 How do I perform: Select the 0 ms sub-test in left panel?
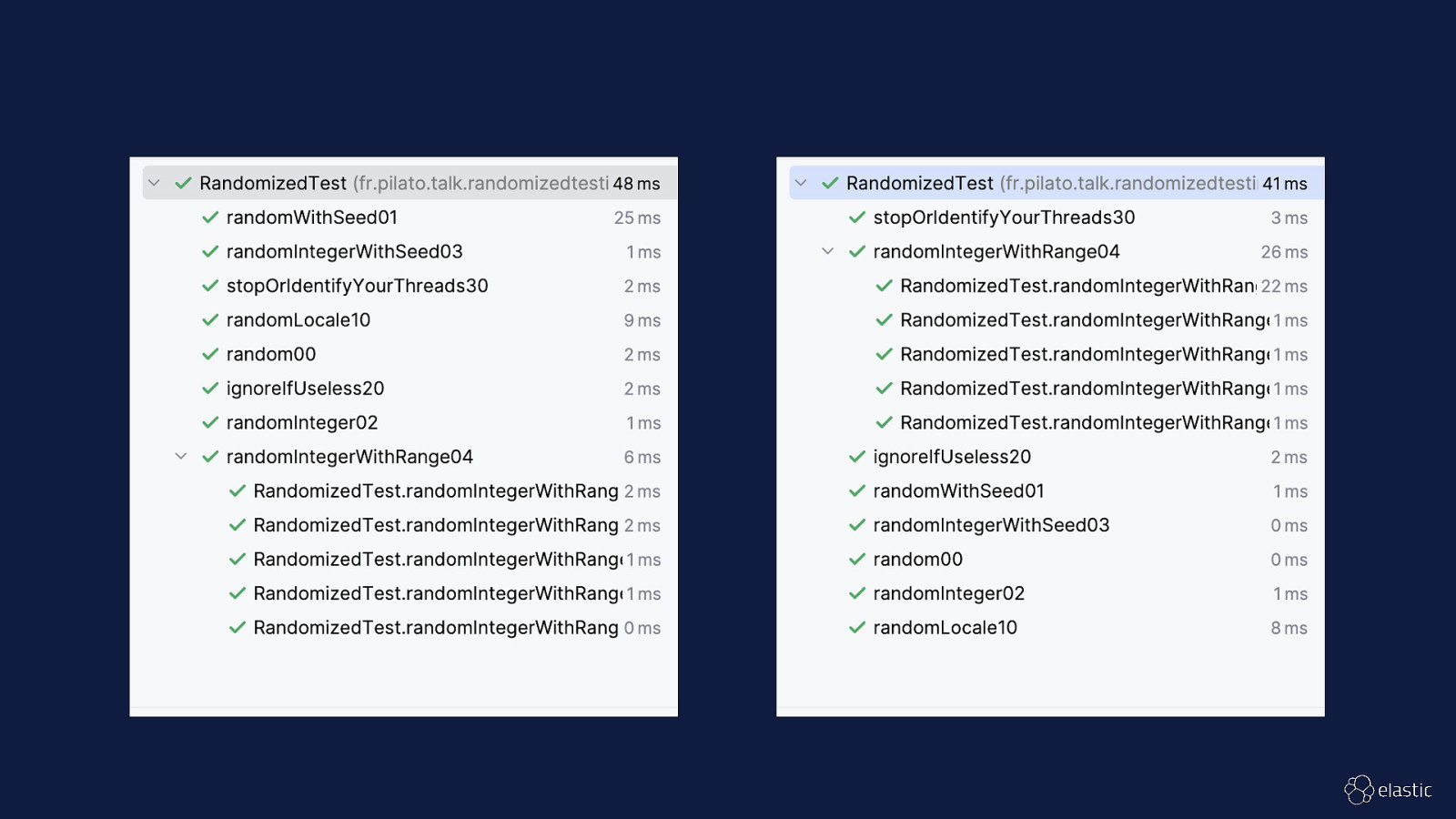435,628
